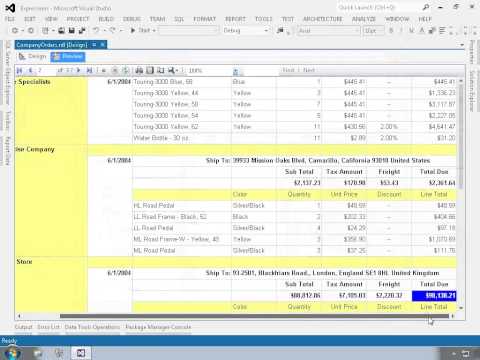480x360 pixels.
Task: Open the Properties side panel tab
Action: click(x=472, y=52)
